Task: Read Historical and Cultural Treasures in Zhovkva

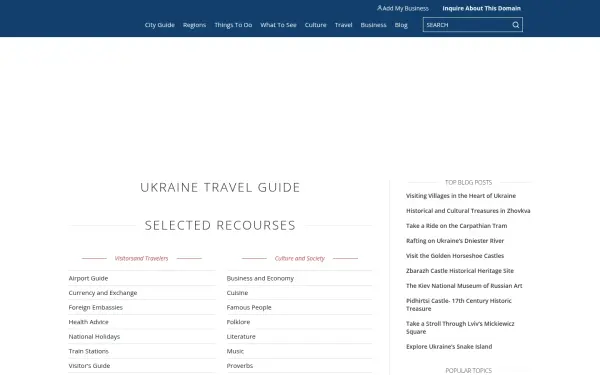Action: coord(468,211)
